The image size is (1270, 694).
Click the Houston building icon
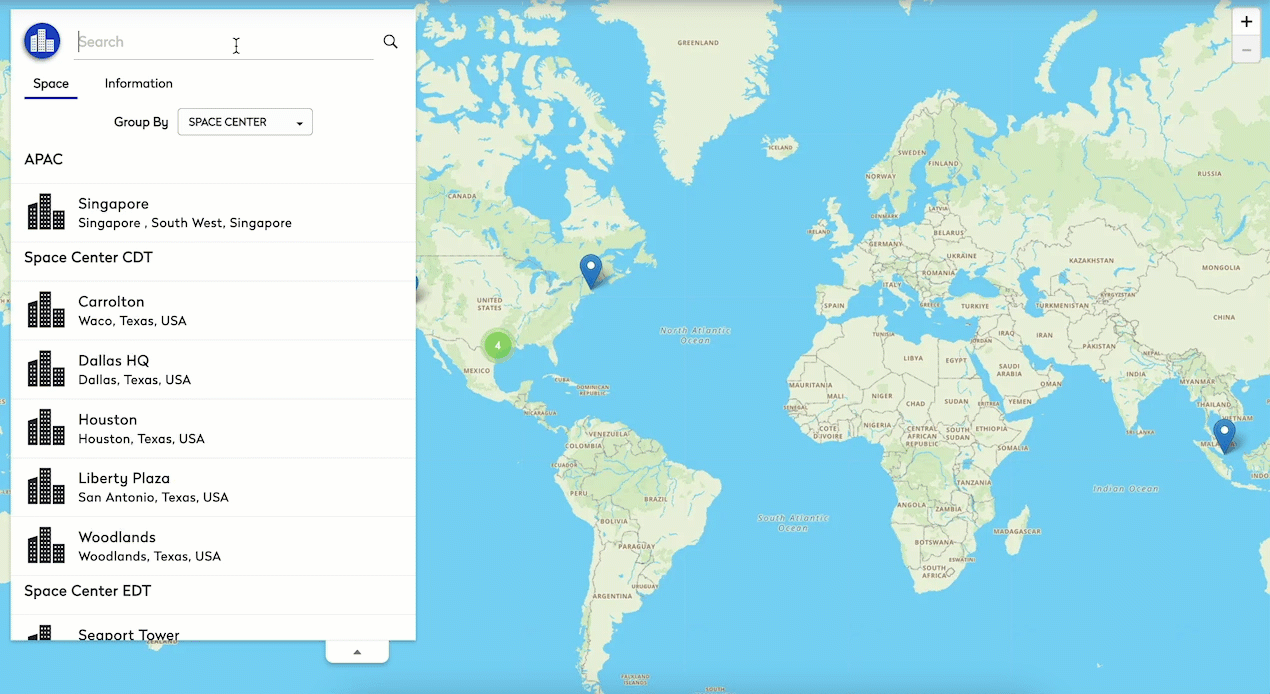[x=46, y=428]
